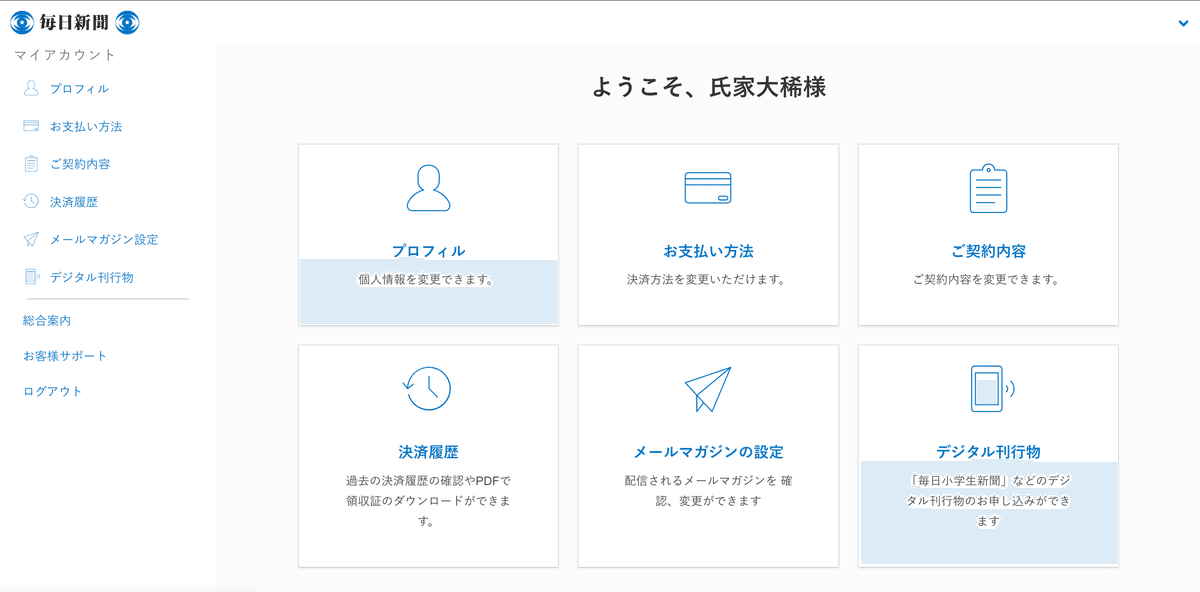Click the sidebar digital publications device icon

(x=31, y=277)
